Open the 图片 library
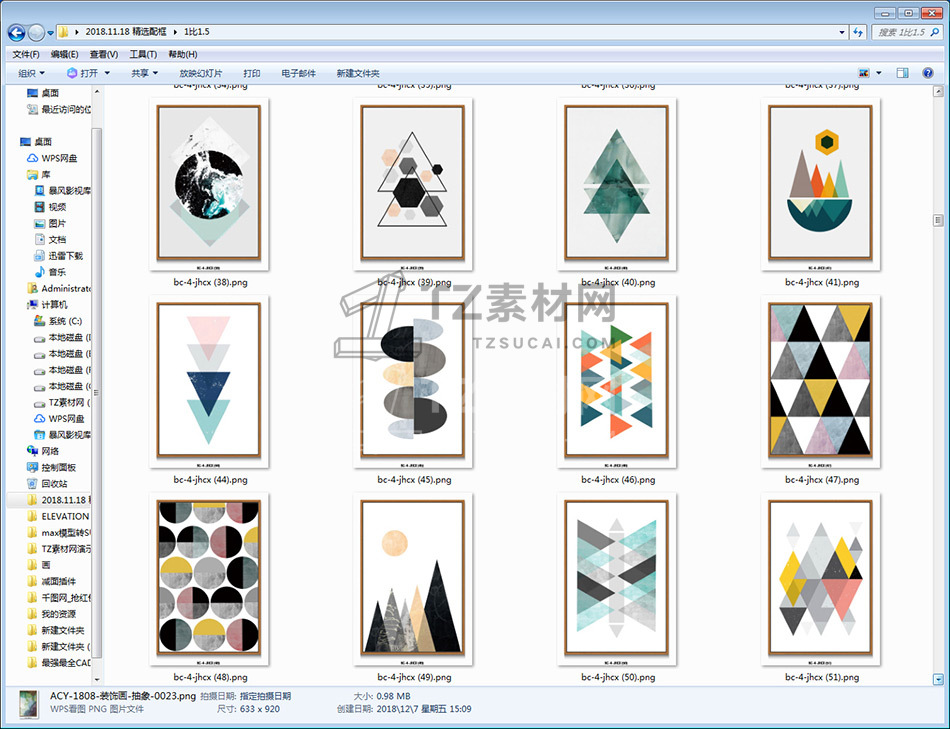The width and height of the screenshot is (950, 729). [50, 224]
